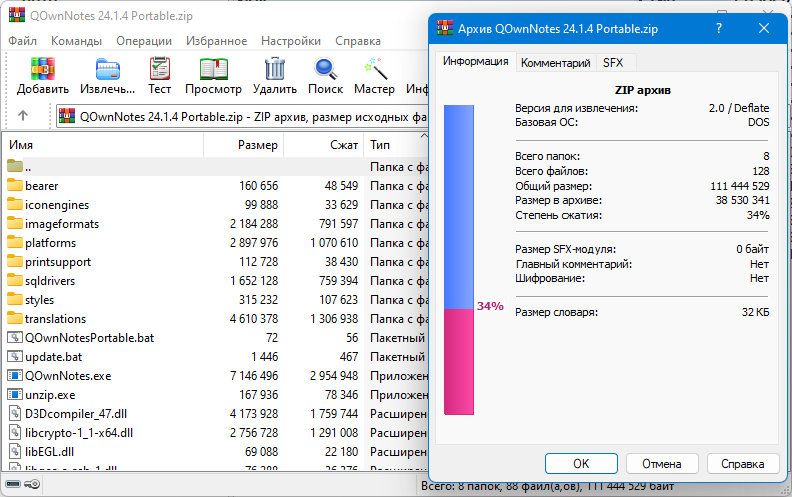
Task: Select the styles folder icon
Action: tap(15, 300)
